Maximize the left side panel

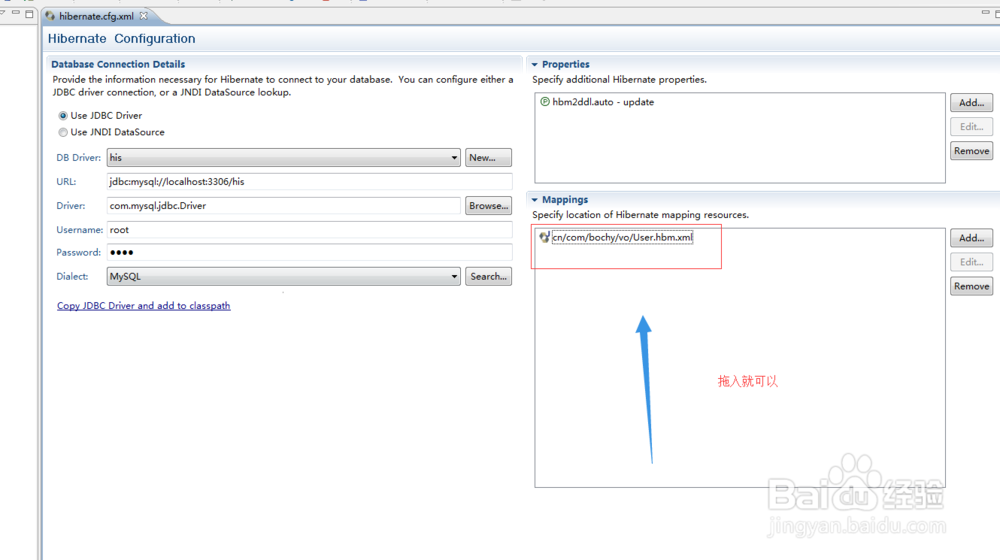tap(29, 13)
